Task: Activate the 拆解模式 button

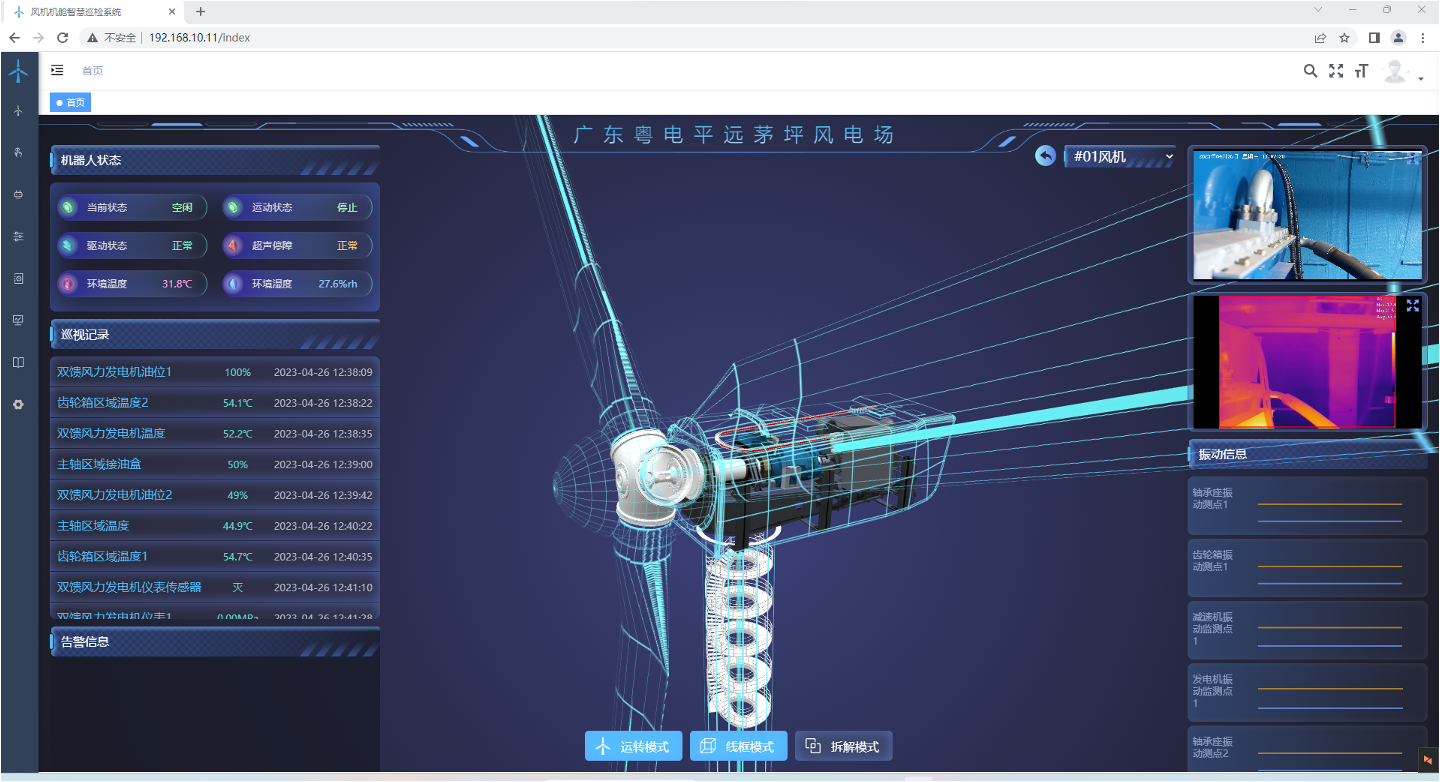Action: tap(844, 746)
